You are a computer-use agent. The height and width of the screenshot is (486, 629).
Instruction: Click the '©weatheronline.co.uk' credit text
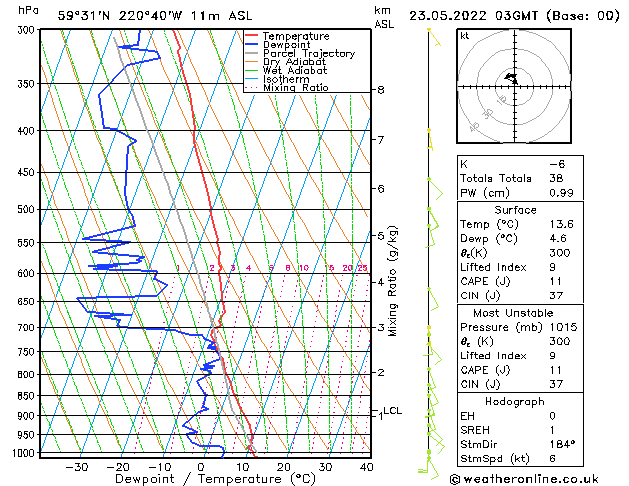tap(524, 479)
